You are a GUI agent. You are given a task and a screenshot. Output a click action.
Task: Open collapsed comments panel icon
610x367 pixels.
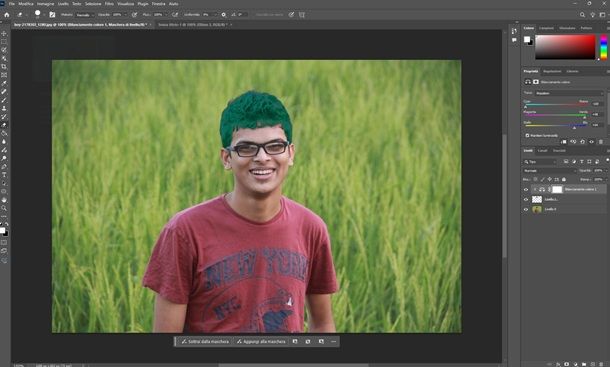pos(514,40)
